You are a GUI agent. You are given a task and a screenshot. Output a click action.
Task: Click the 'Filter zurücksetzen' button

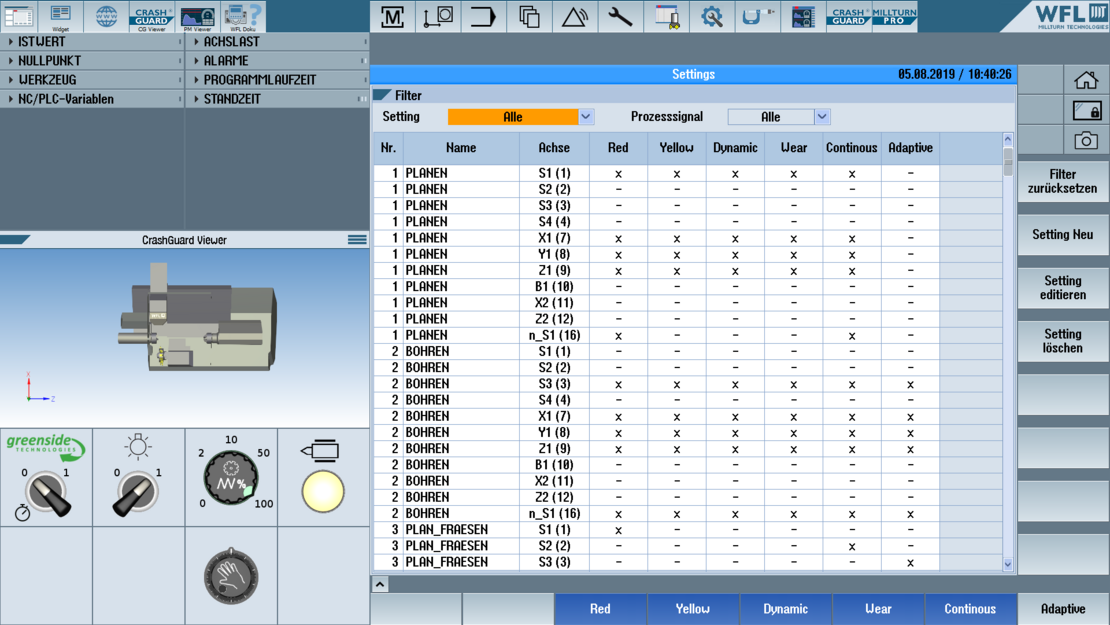click(x=1062, y=181)
